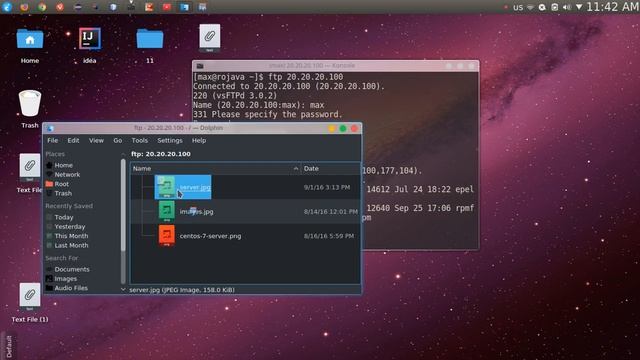Click the server.jpg file thumbnail icon
The image size is (640, 360).
(x=167, y=187)
